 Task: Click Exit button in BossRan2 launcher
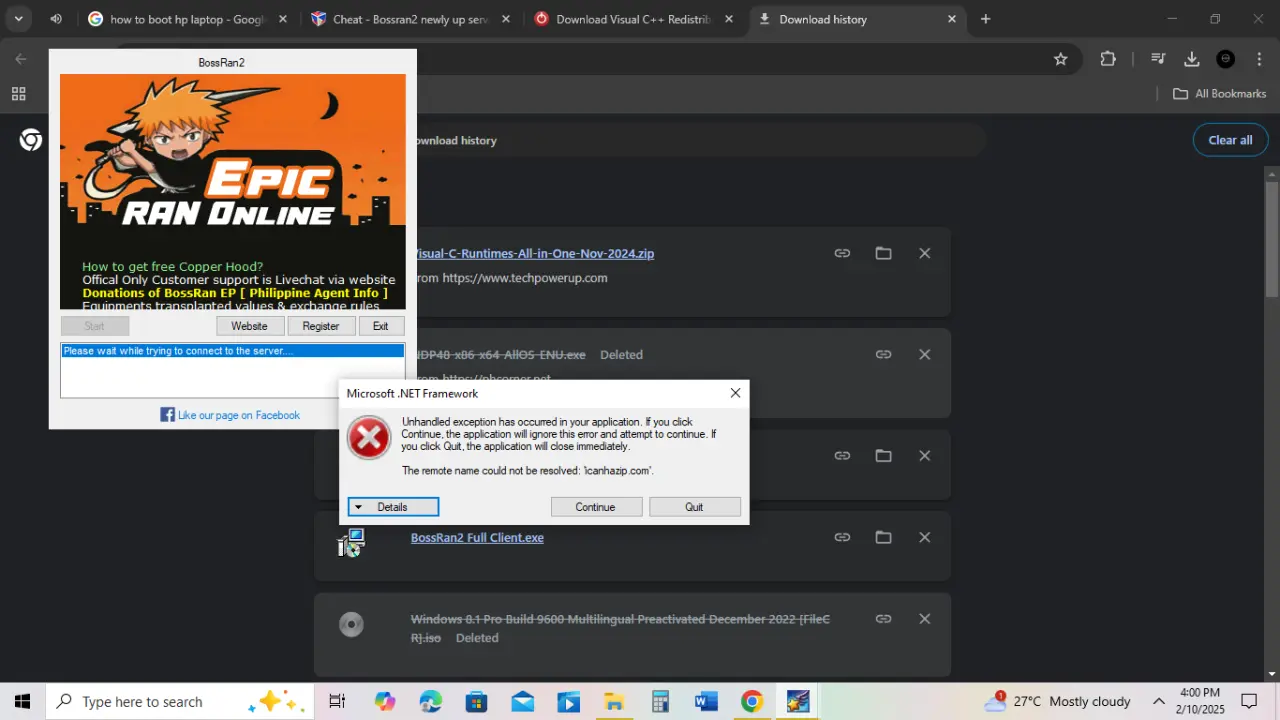pyautogui.click(x=381, y=326)
